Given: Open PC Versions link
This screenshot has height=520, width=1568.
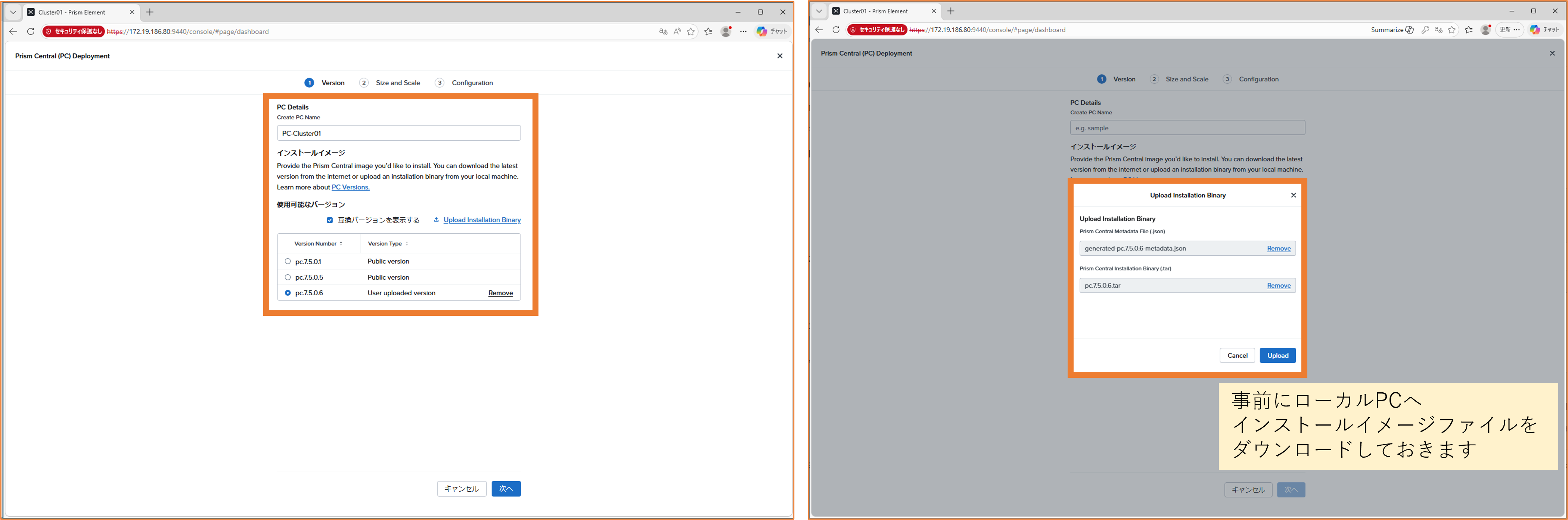Looking at the screenshot, I should [x=351, y=187].
